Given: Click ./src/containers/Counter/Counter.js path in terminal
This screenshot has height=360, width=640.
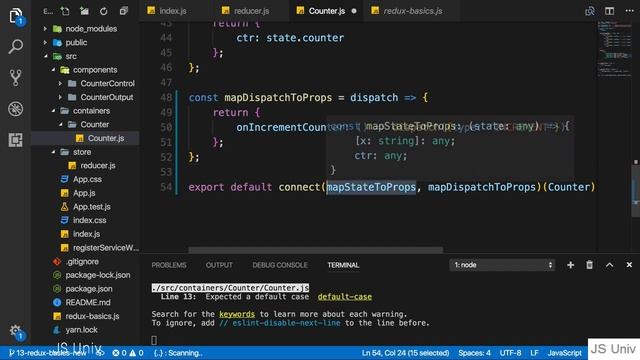Looking at the screenshot, I should tap(230, 288).
